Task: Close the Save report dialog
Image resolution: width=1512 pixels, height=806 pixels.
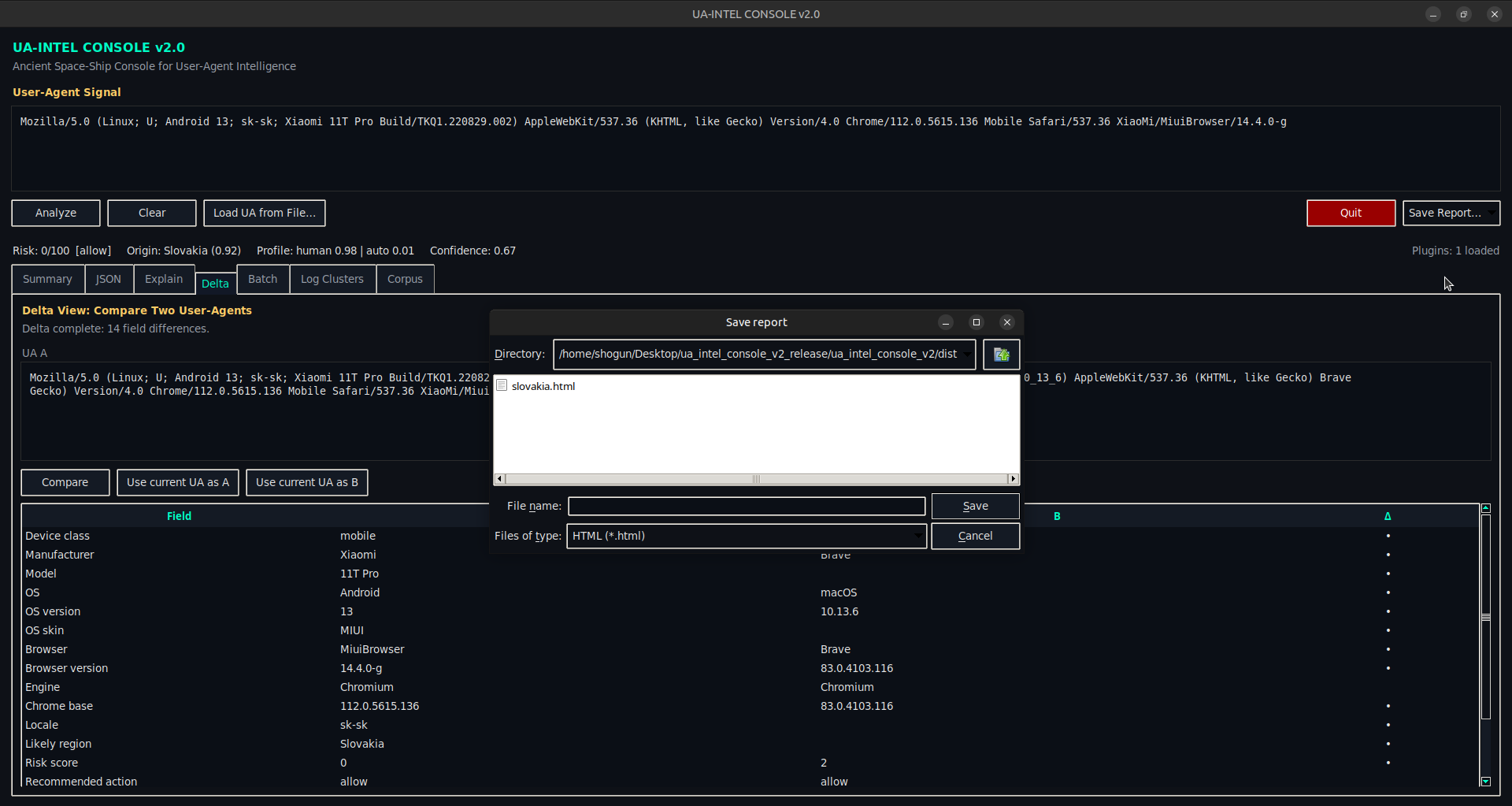Action: (1006, 322)
